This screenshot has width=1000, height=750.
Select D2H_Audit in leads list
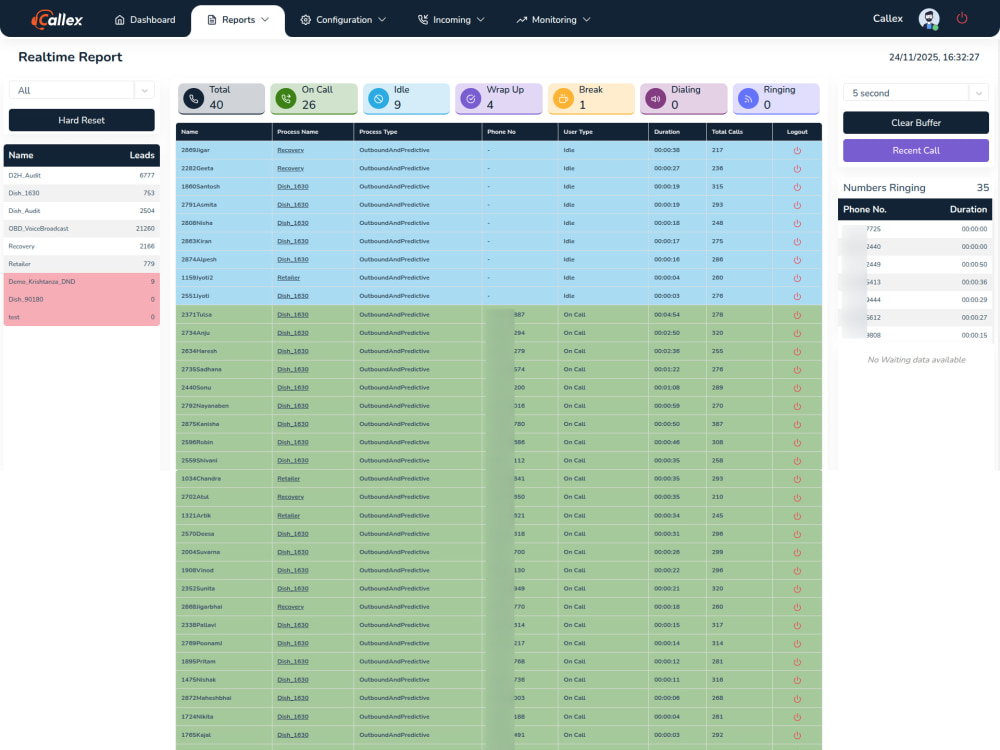pos(82,175)
